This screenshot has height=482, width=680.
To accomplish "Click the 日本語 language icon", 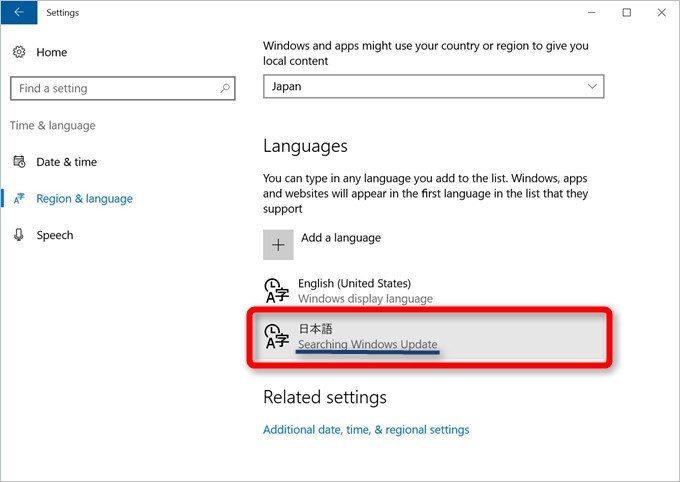I will (x=277, y=337).
